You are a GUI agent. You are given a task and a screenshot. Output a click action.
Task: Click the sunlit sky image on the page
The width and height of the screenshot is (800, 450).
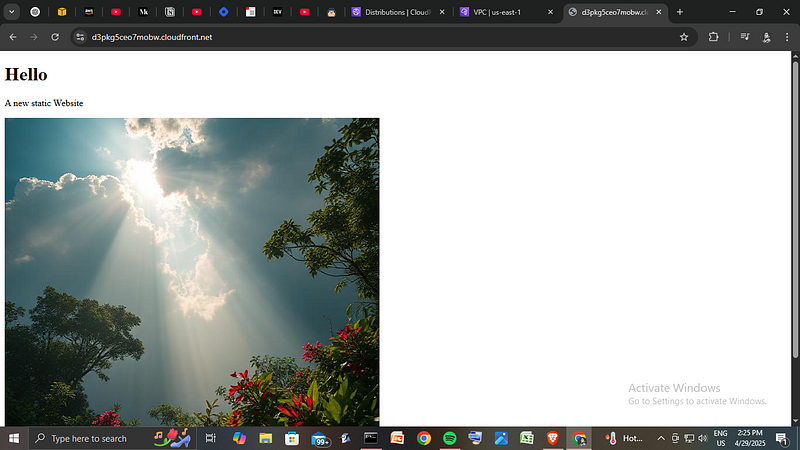pyautogui.click(x=192, y=272)
